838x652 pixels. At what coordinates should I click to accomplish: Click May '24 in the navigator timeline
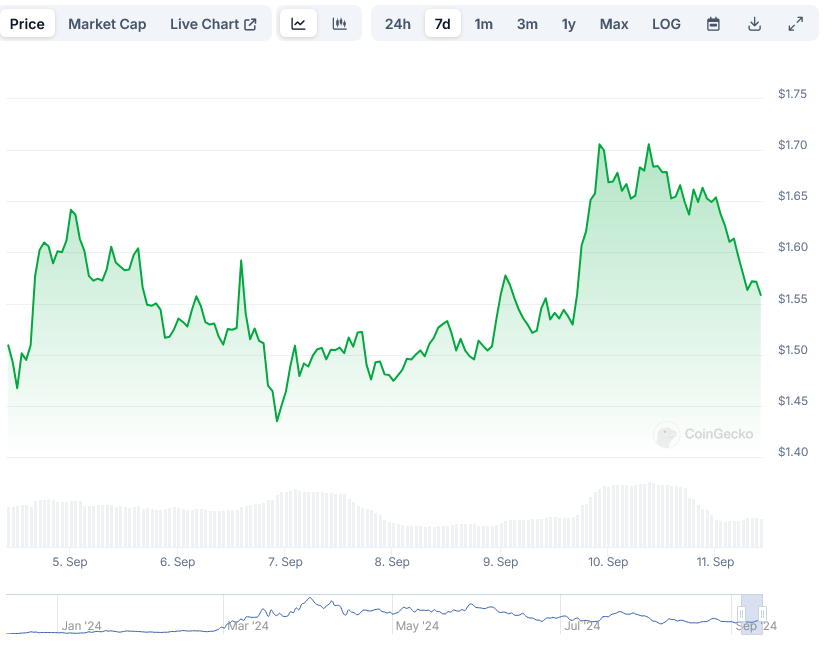pos(417,626)
